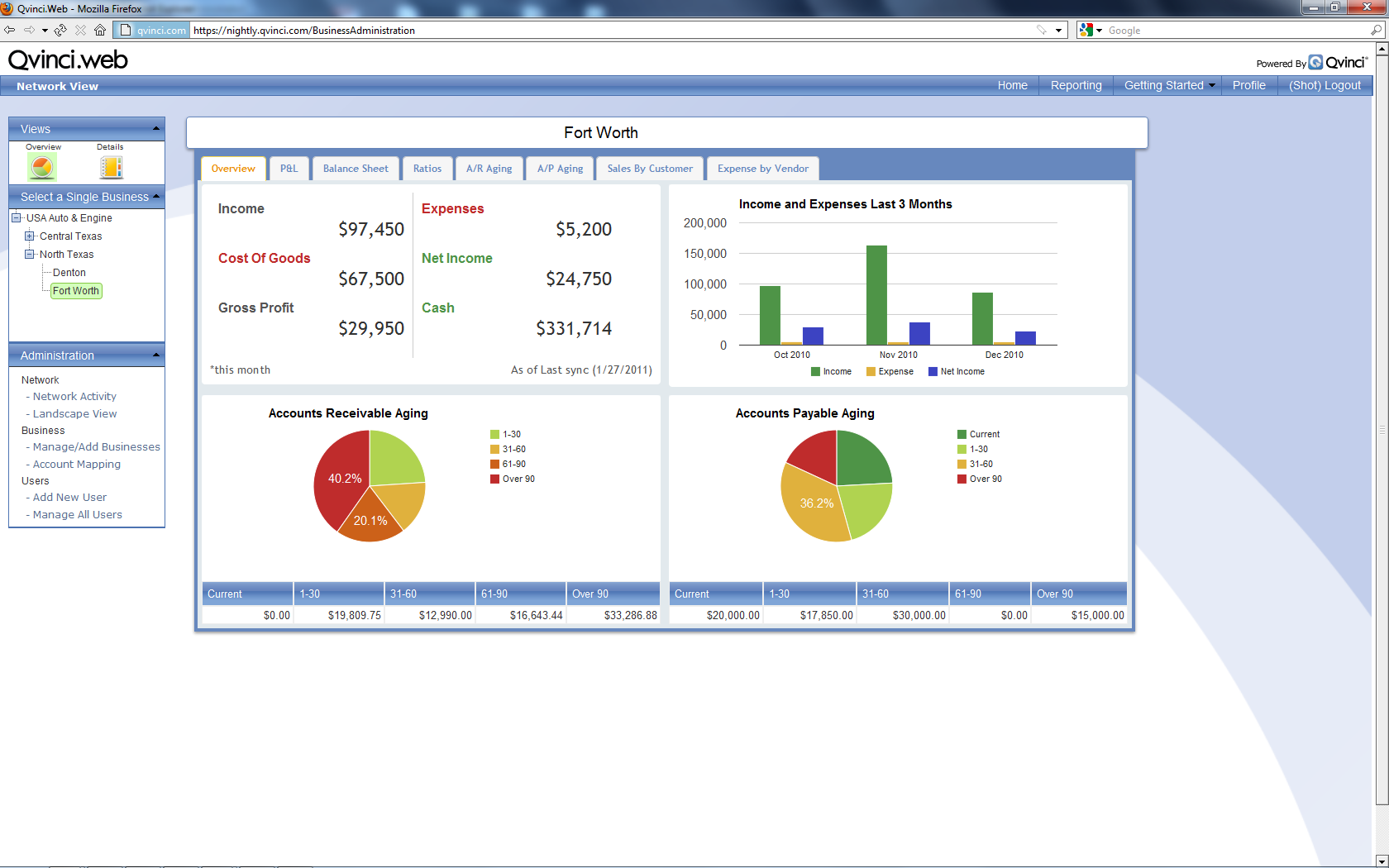The image size is (1389, 868).
Task: Open the back/forward history dropdown arrow
Action: pyautogui.click(x=45, y=31)
